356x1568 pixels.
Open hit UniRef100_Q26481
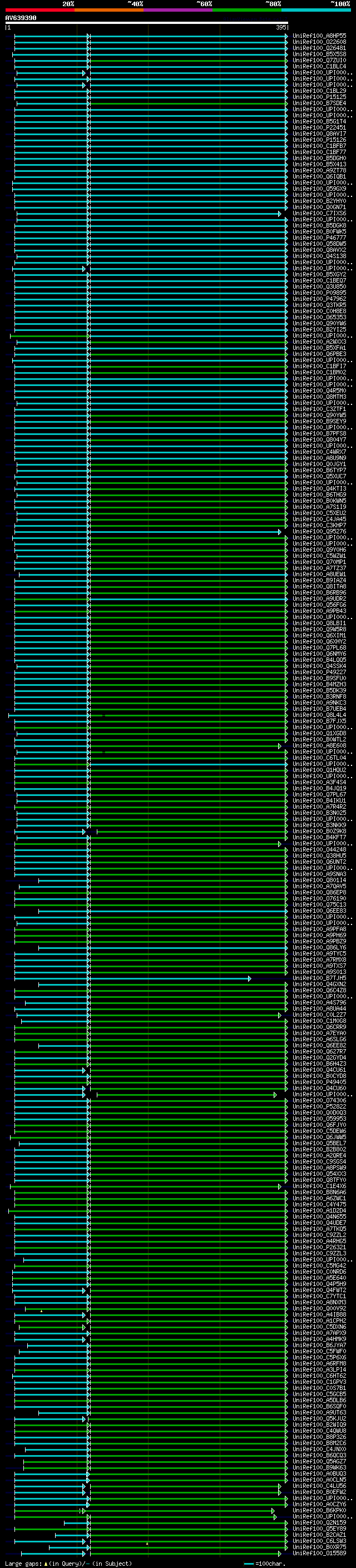click(x=319, y=48)
